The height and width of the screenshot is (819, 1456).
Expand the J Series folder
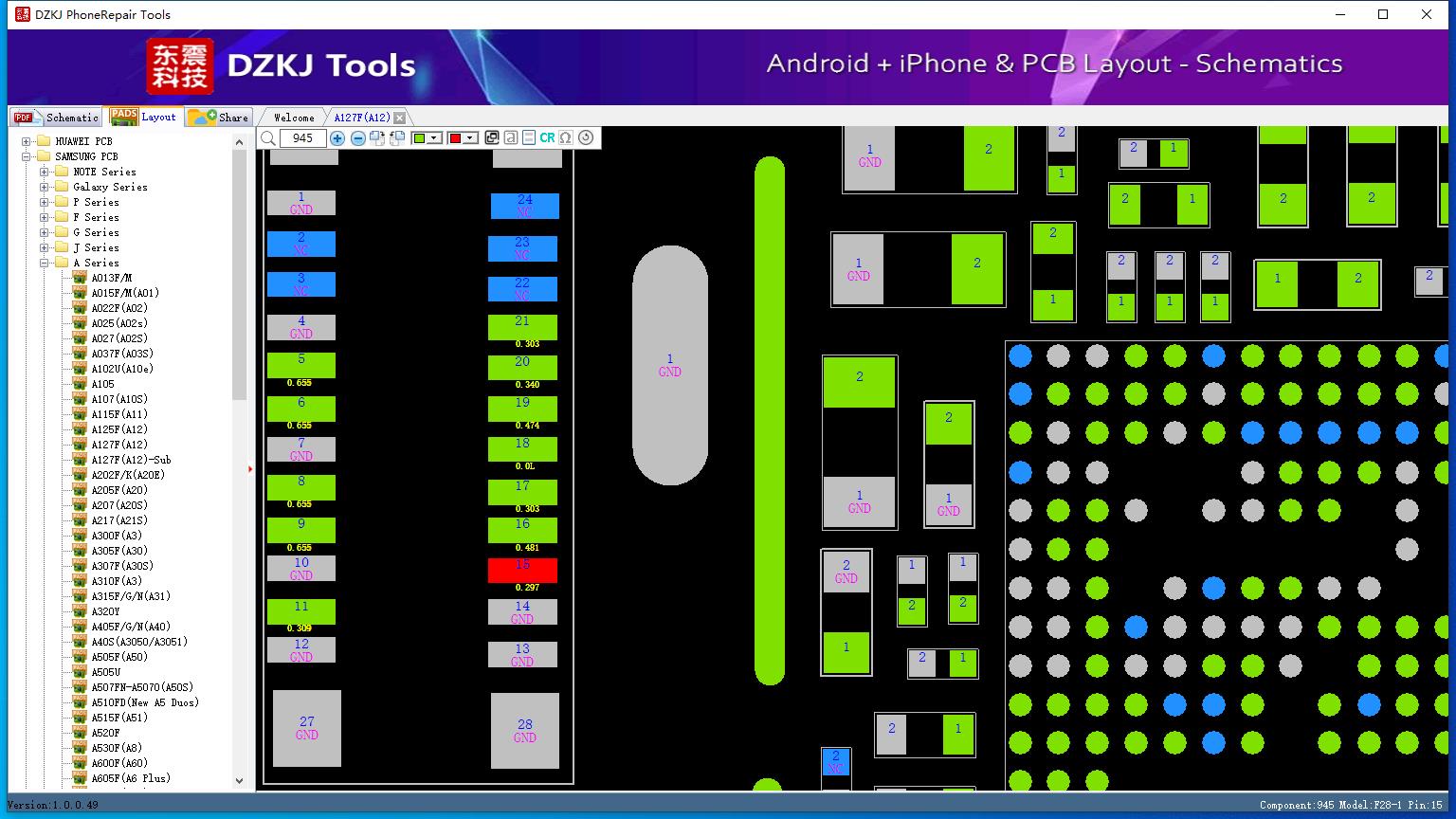(45, 247)
